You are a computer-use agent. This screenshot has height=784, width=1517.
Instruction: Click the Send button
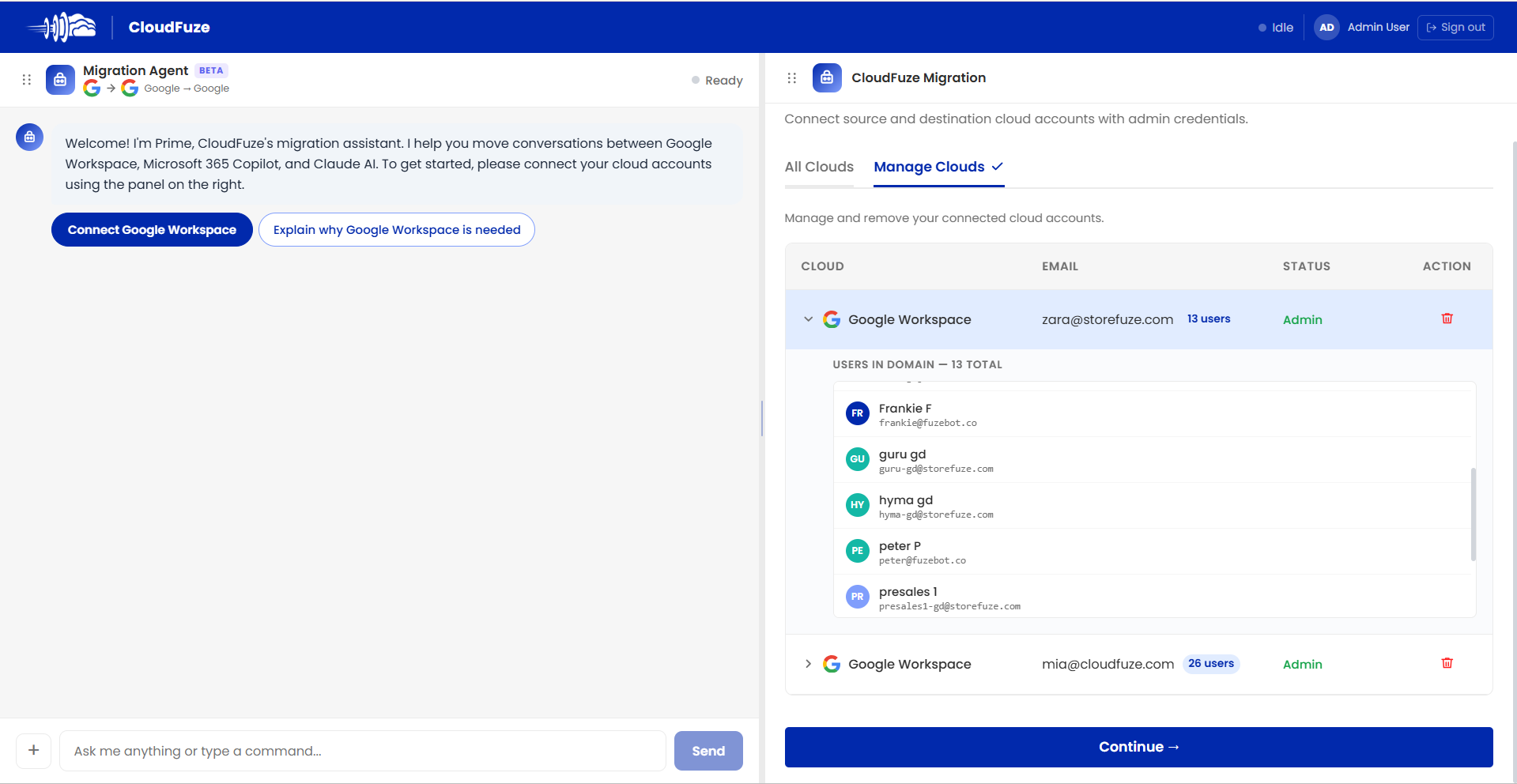tap(708, 751)
